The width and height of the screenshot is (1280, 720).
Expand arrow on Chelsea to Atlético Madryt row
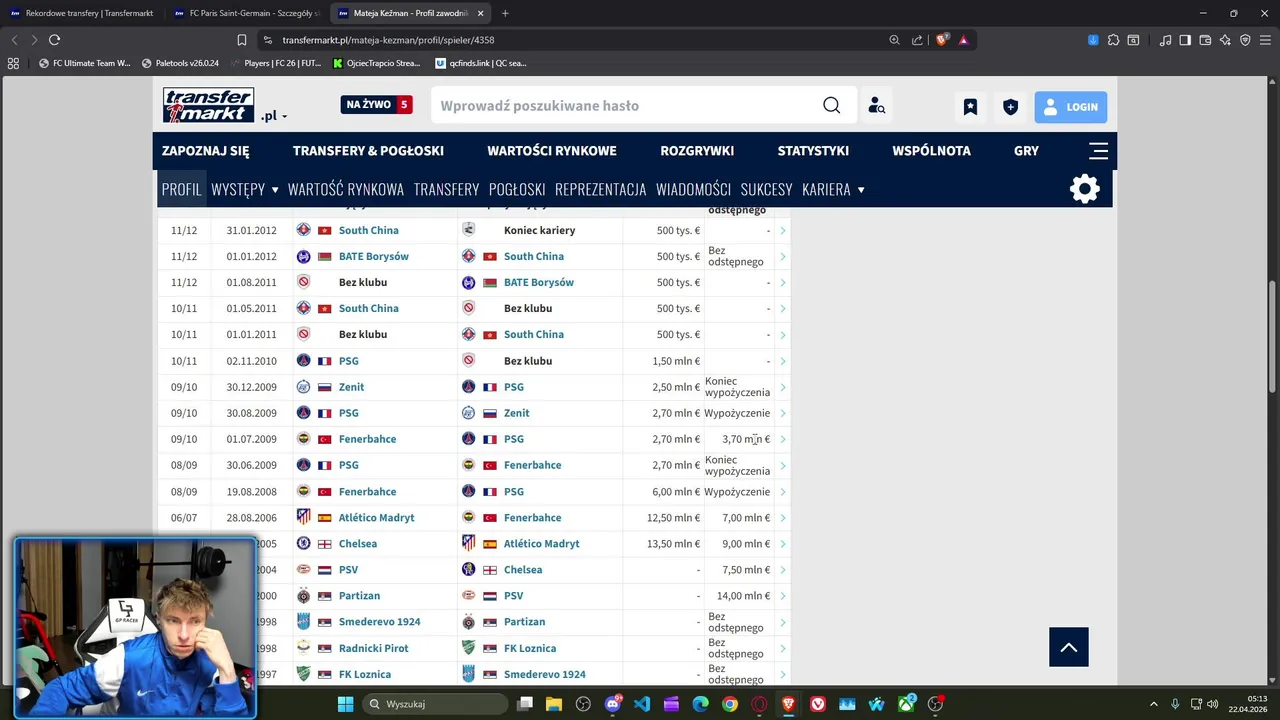click(783, 544)
